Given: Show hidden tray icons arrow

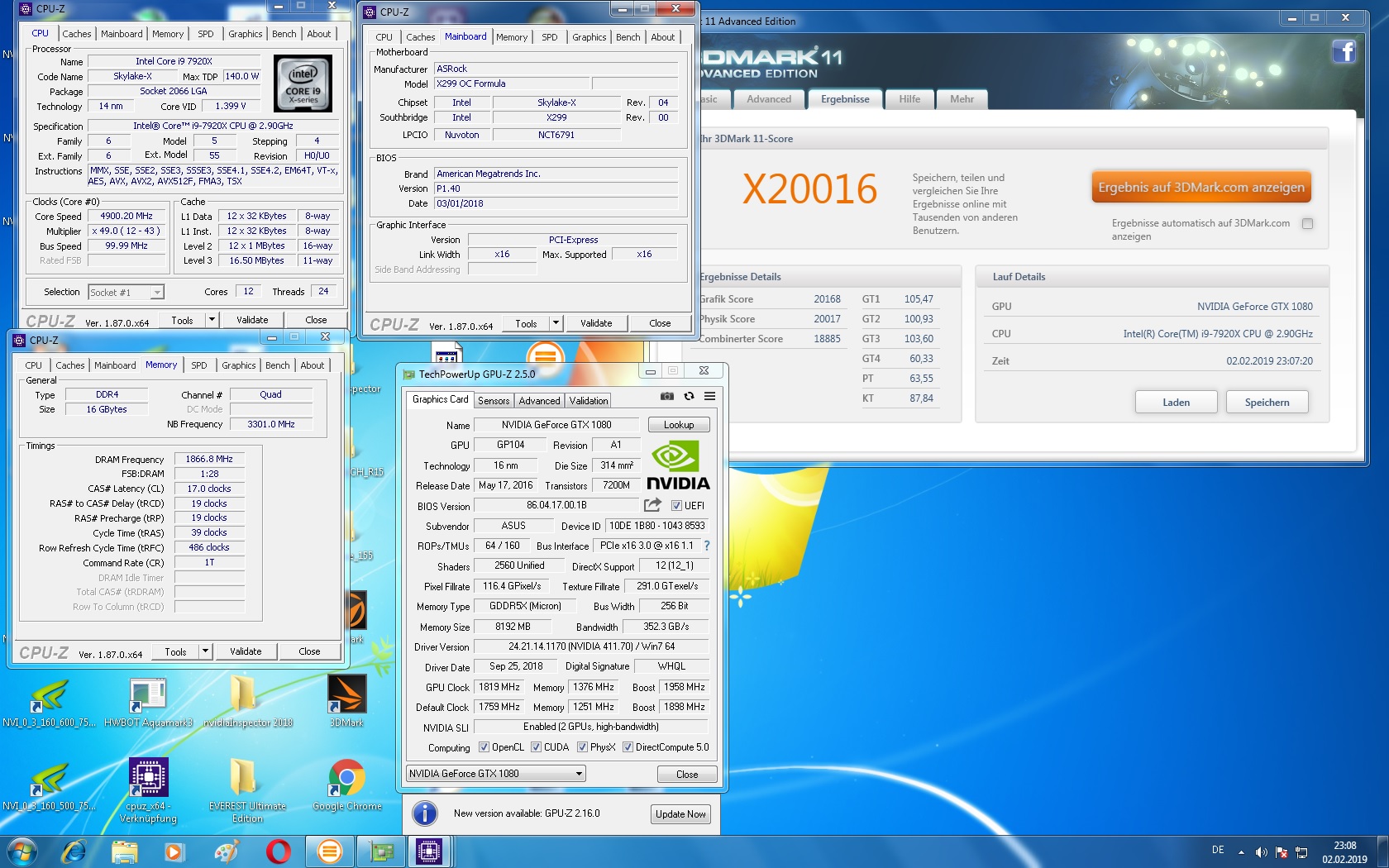Looking at the screenshot, I should 1241,852.
